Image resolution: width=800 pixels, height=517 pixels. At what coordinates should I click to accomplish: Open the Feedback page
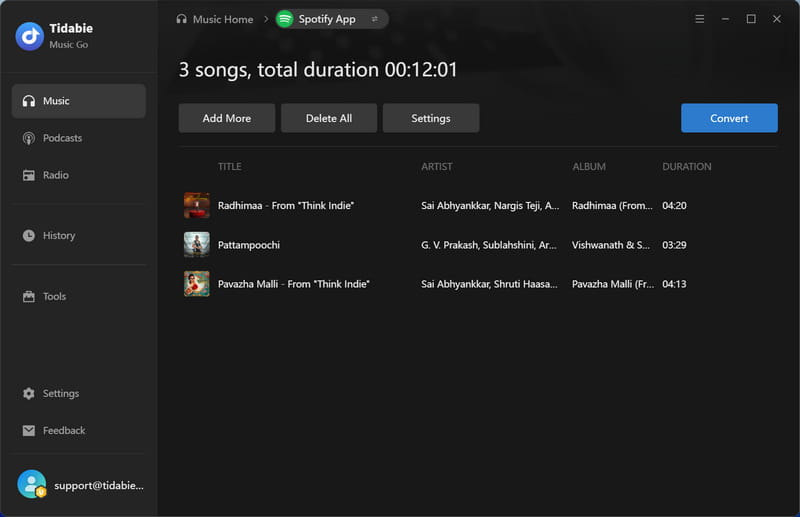pos(79,431)
